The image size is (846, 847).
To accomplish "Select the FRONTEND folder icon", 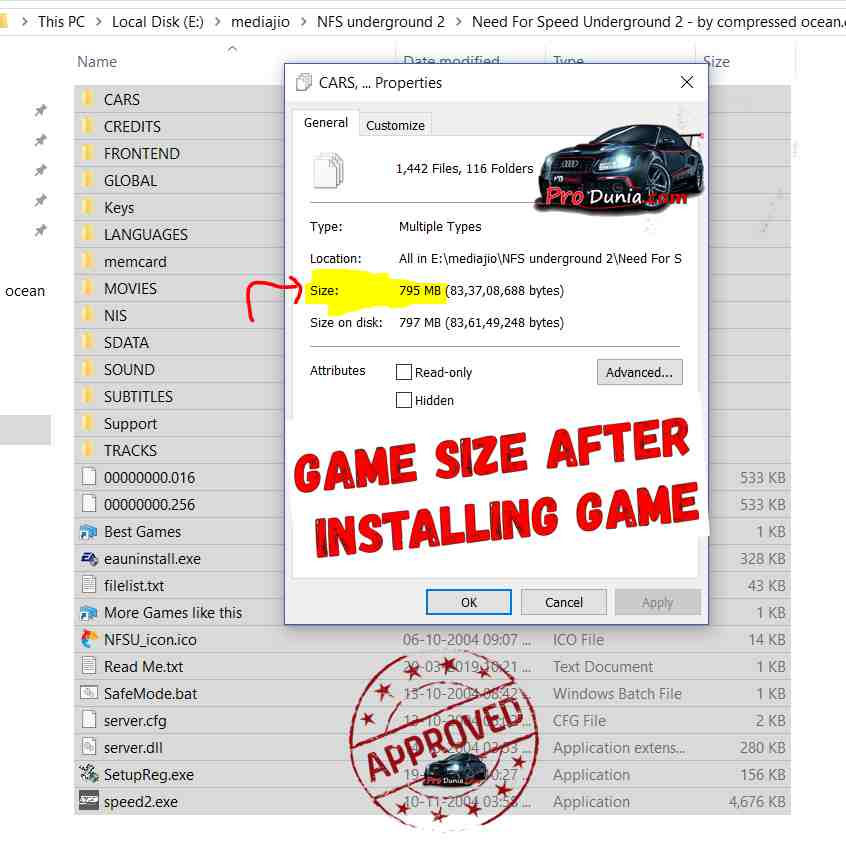I will (86, 153).
